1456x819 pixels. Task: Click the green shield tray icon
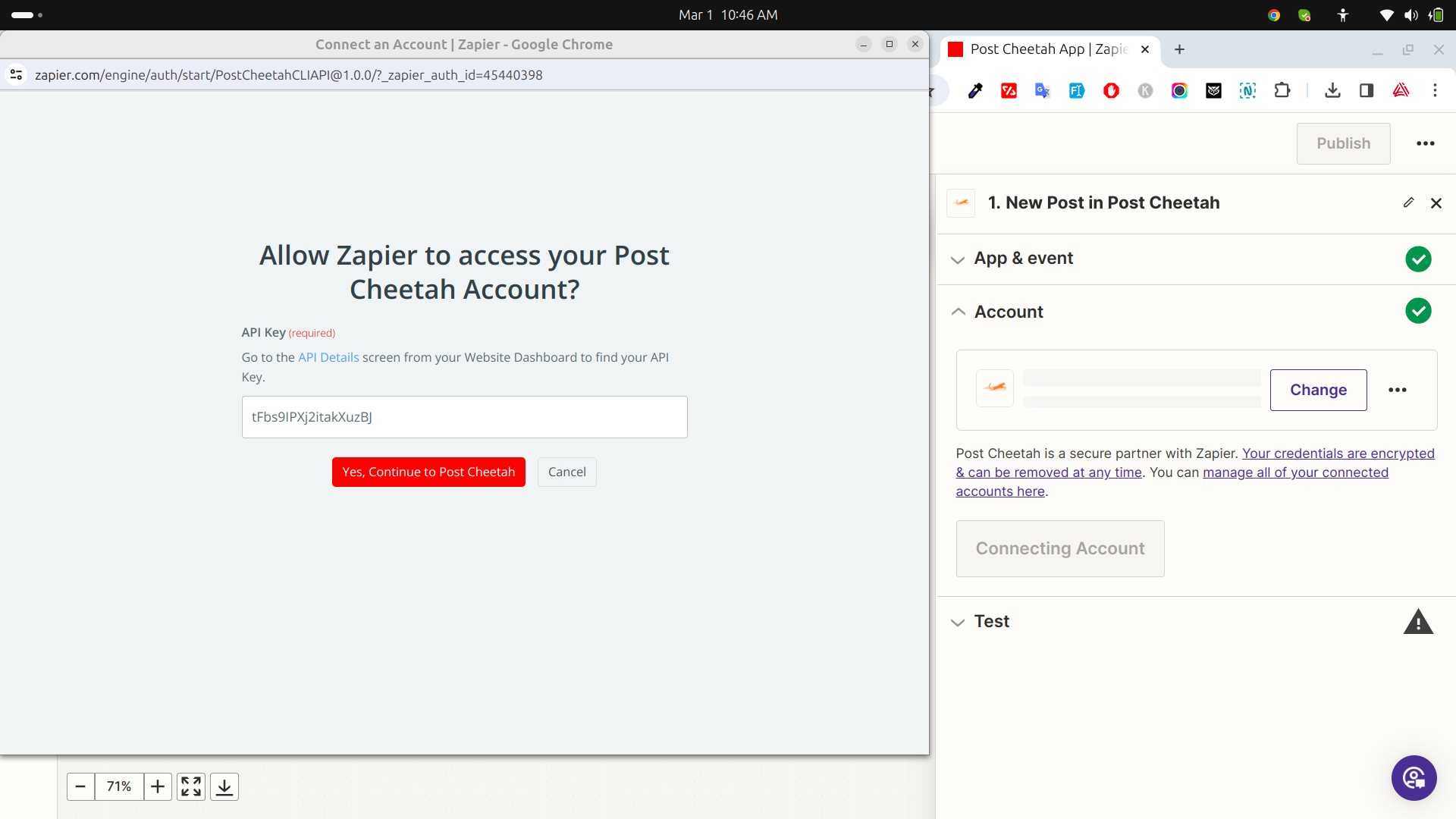click(x=1304, y=15)
